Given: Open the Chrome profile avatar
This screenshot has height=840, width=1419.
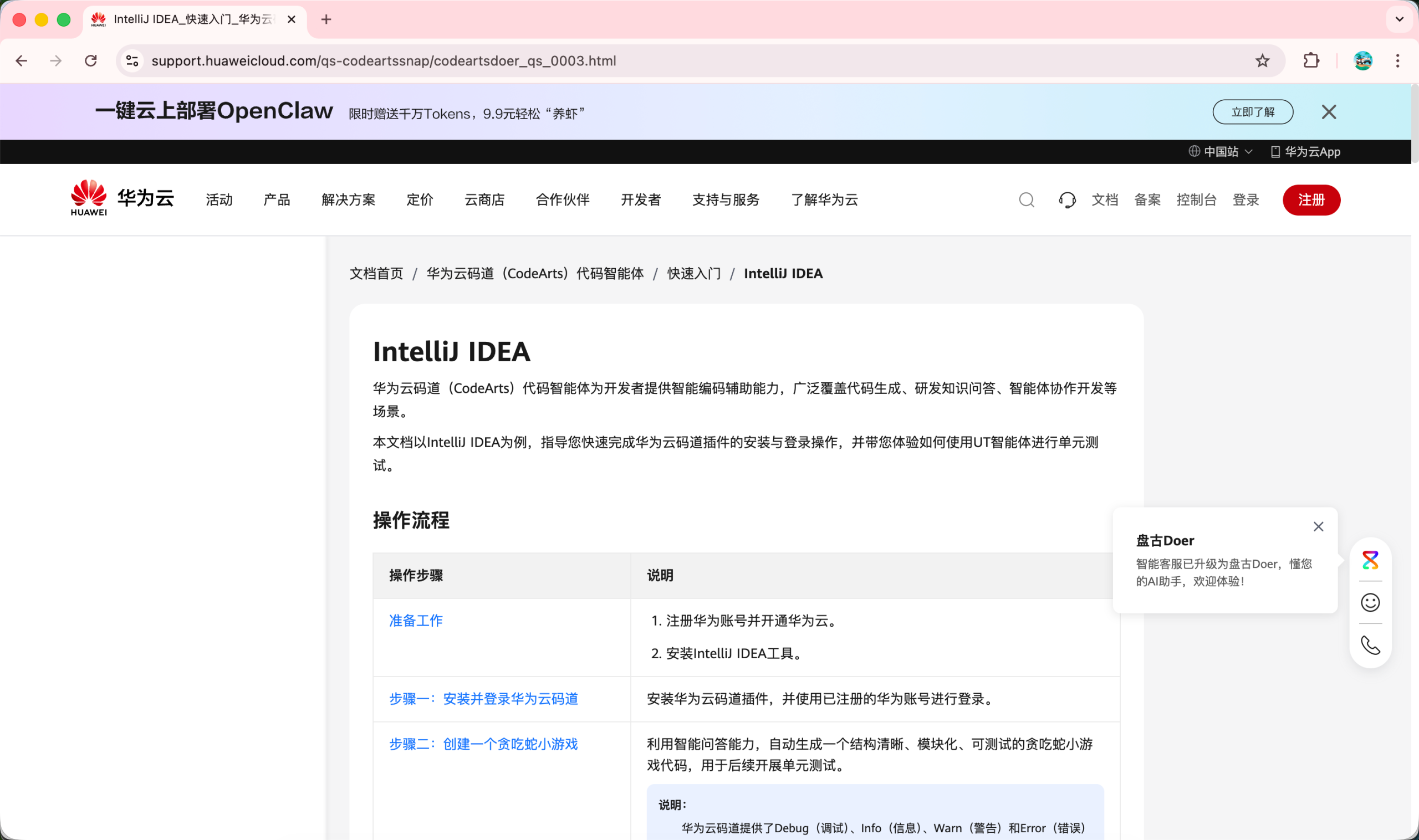Looking at the screenshot, I should coord(1363,60).
